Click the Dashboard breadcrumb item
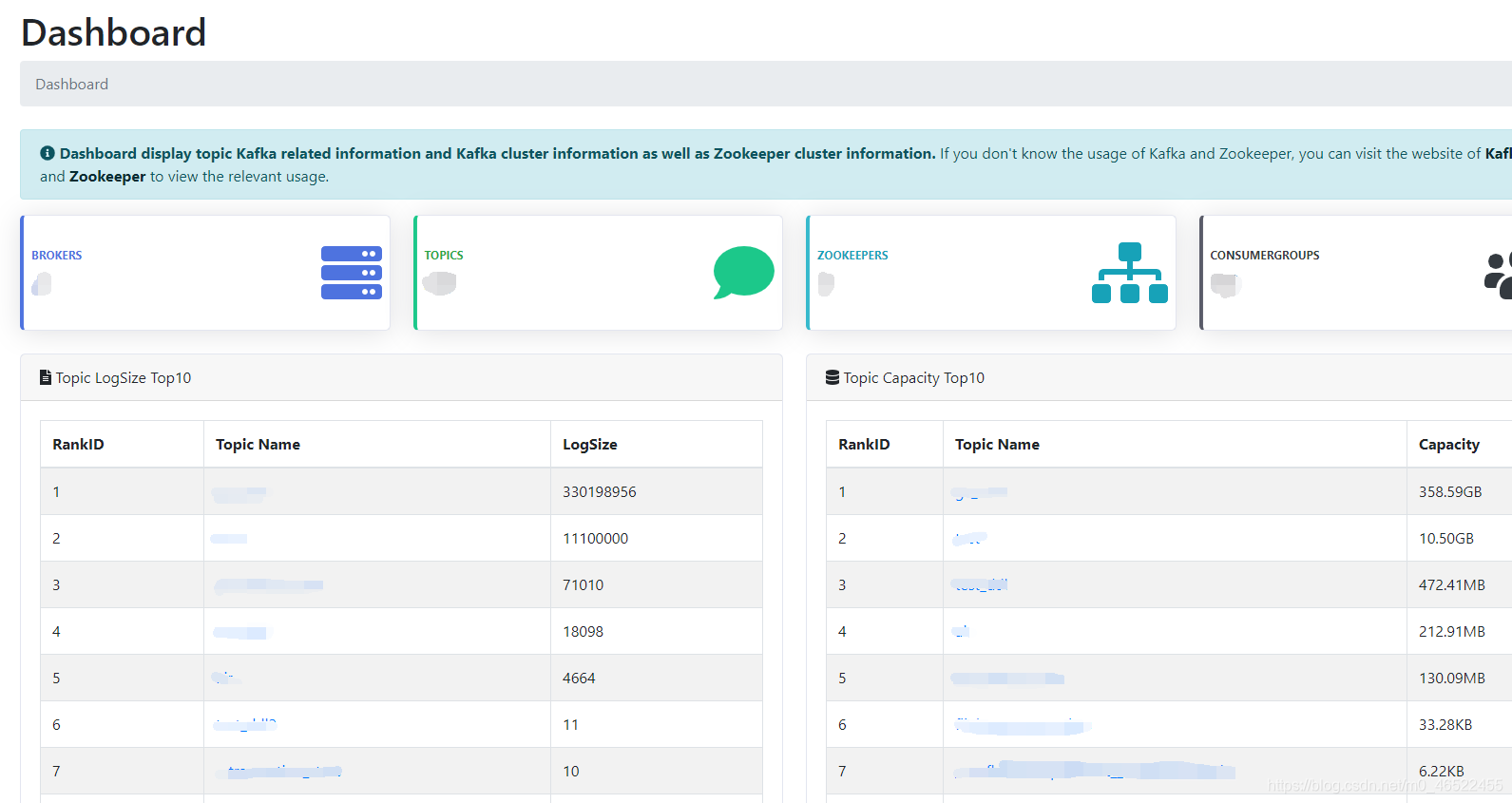Viewport: 1512px width, 803px height. 72,85
